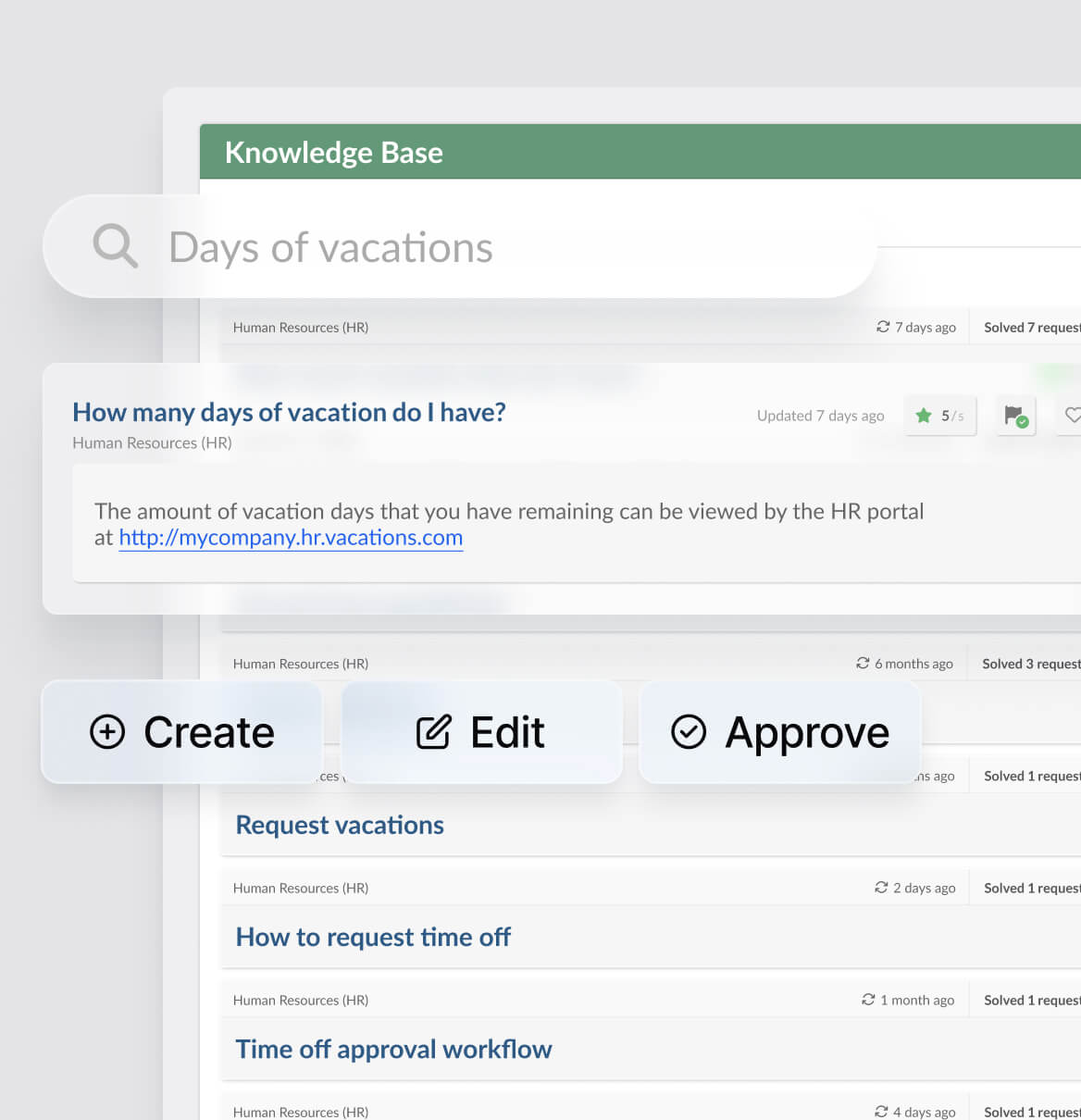Click Human Resources (HR) under the vacation question title

tap(153, 442)
